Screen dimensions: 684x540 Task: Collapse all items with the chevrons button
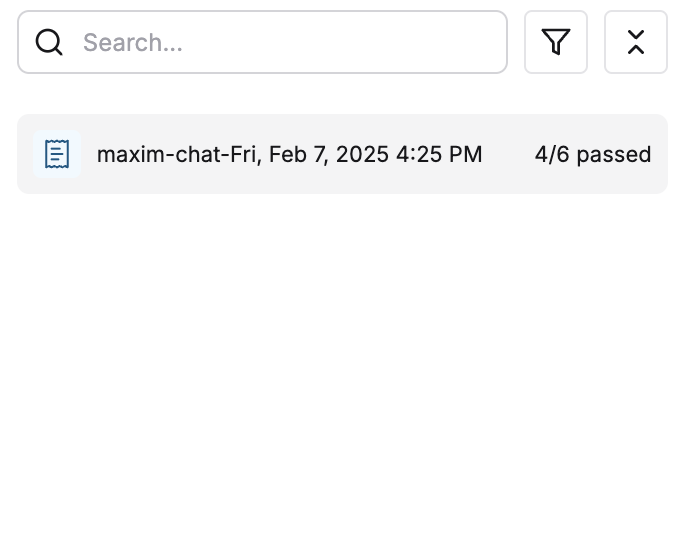(x=636, y=42)
